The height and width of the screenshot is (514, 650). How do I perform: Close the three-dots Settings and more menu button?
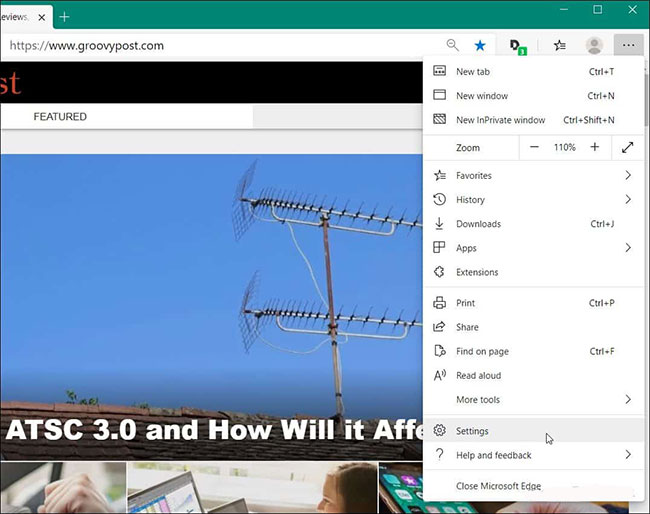tap(628, 44)
